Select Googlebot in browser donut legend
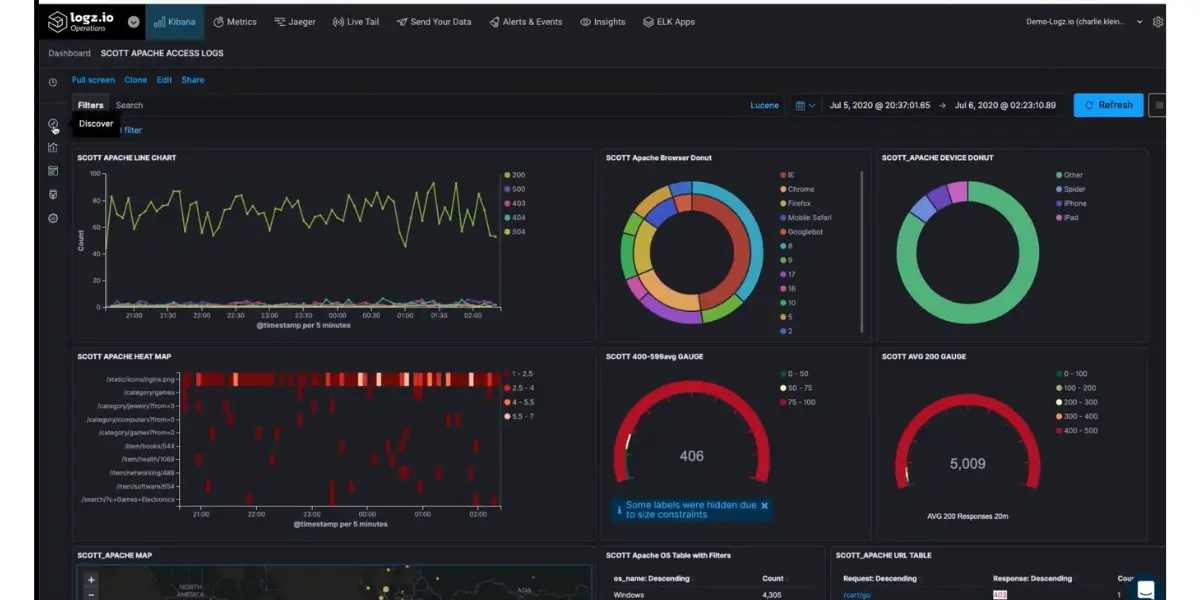The image size is (1200, 600). pos(802,232)
